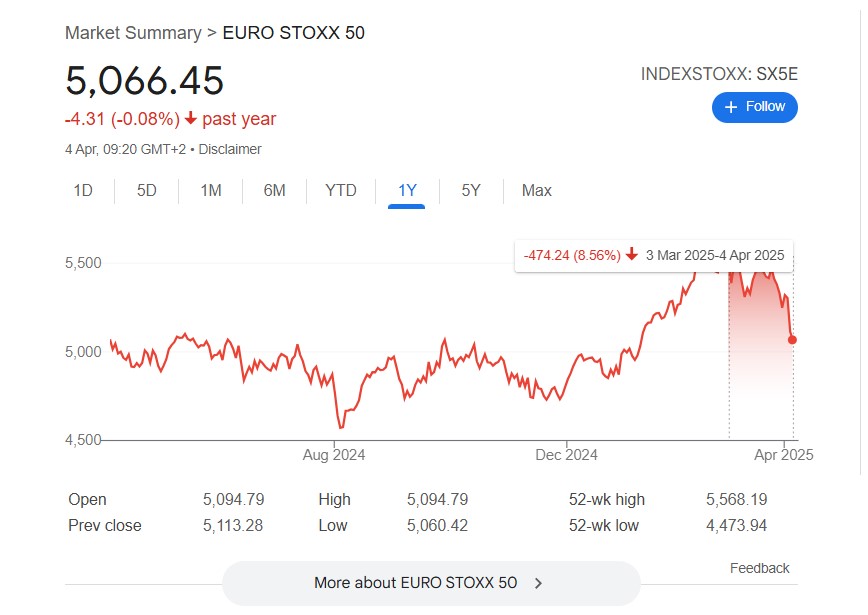Click the chevron after More about EURO STOXX 50

coord(538,583)
